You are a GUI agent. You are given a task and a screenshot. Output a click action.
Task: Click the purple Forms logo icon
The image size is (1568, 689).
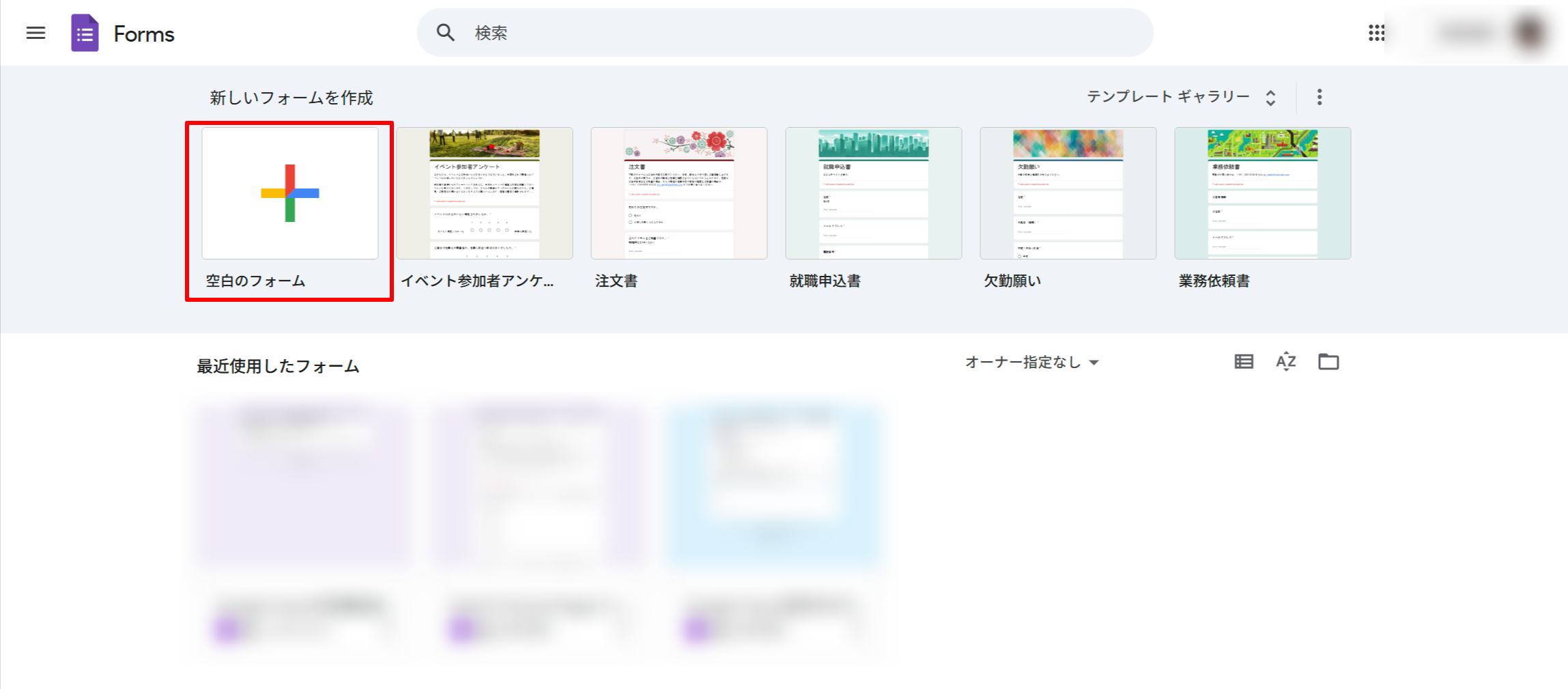click(85, 33)
